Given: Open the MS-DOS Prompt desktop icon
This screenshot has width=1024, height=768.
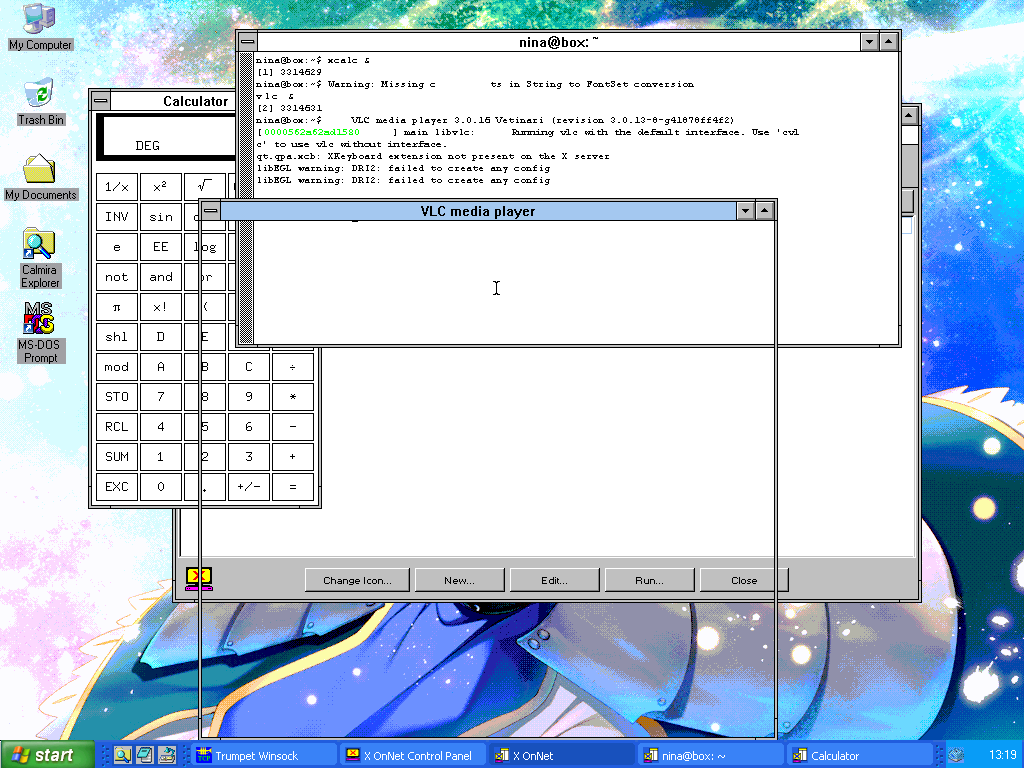Looking at the screenshot, I should tap(40, 330).
